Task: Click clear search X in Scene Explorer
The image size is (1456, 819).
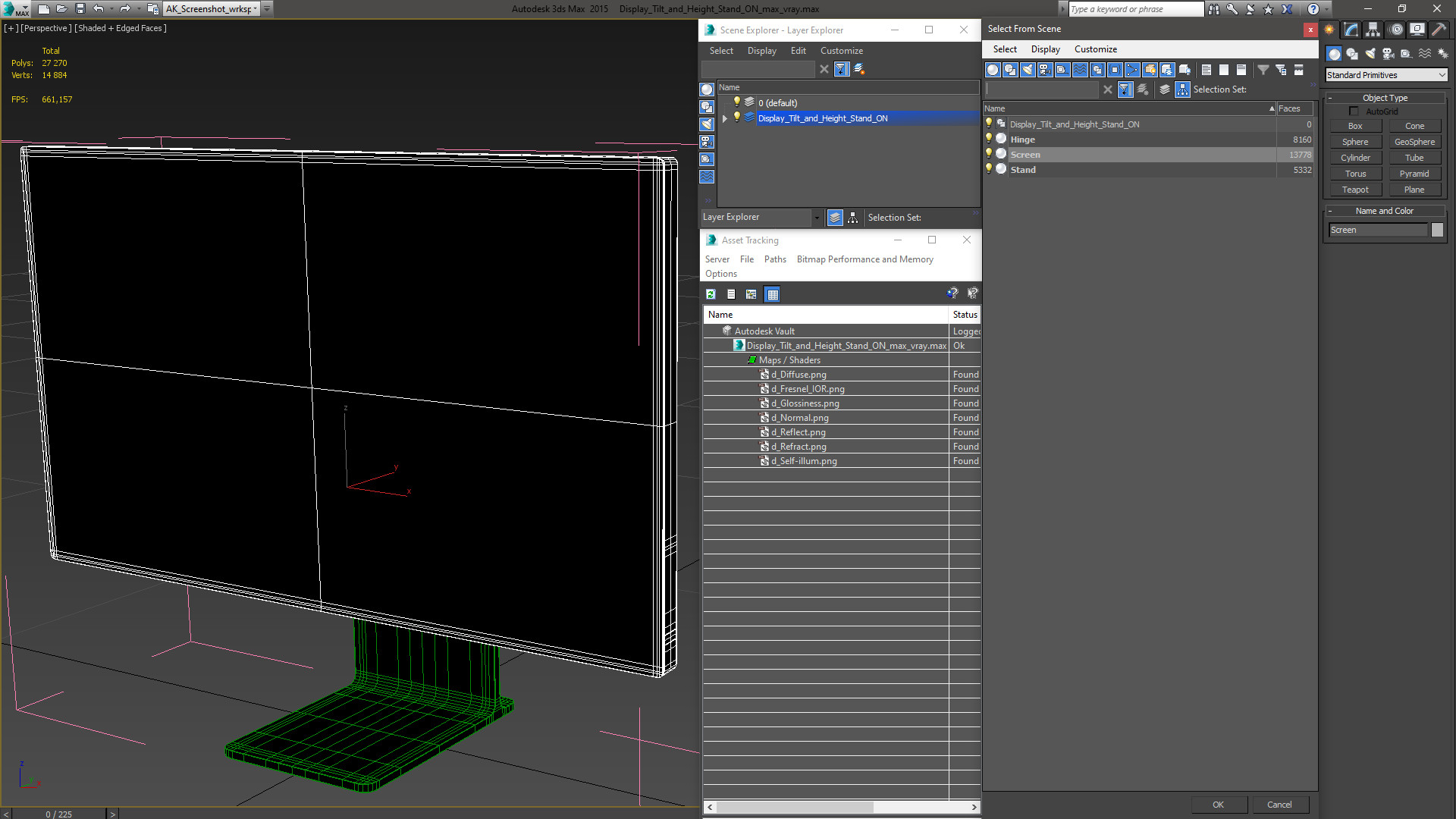Action: click(x=824, y=69)
